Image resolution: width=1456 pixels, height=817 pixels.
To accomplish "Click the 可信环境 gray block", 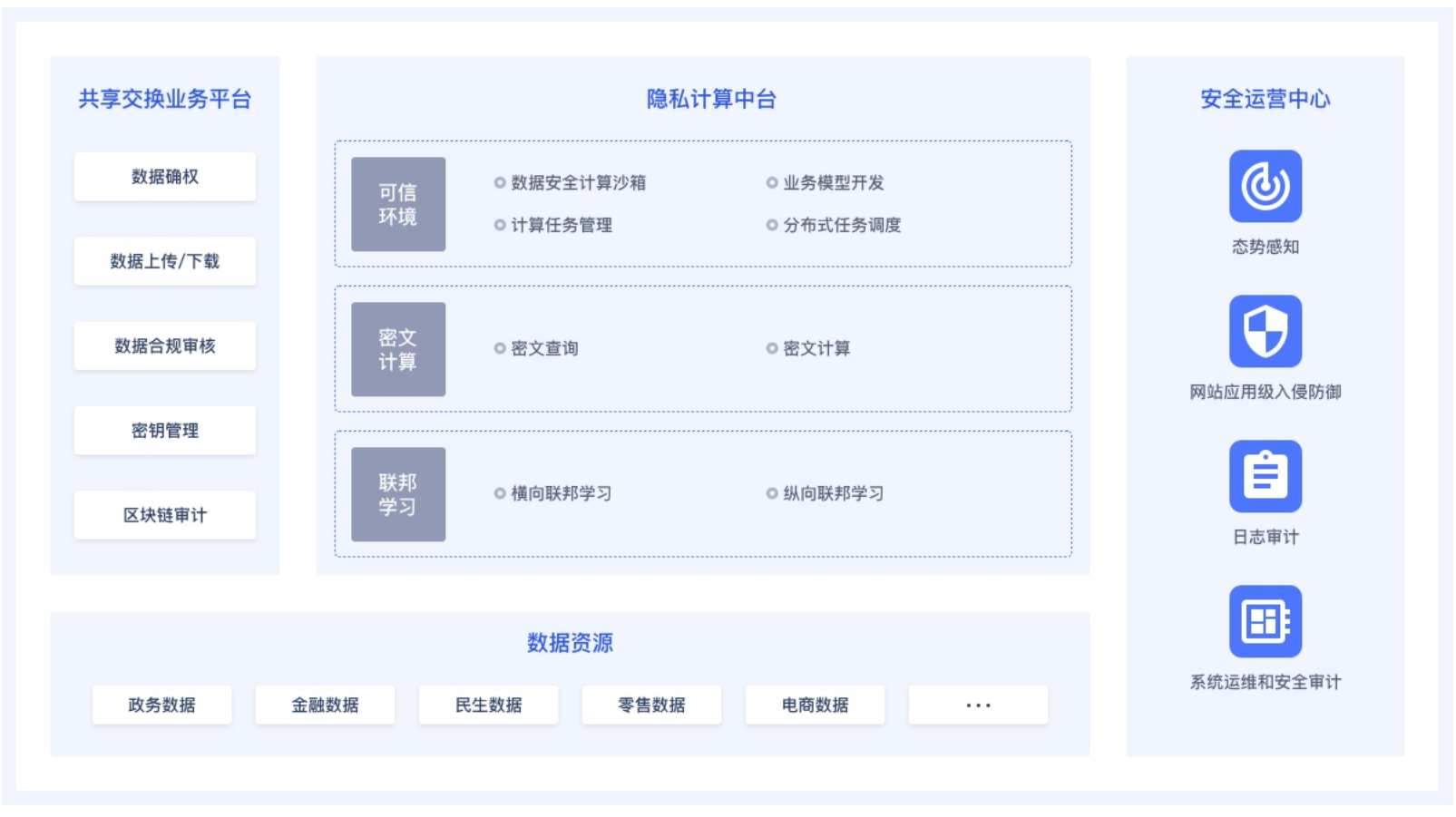I will click(x=398, y=204).
